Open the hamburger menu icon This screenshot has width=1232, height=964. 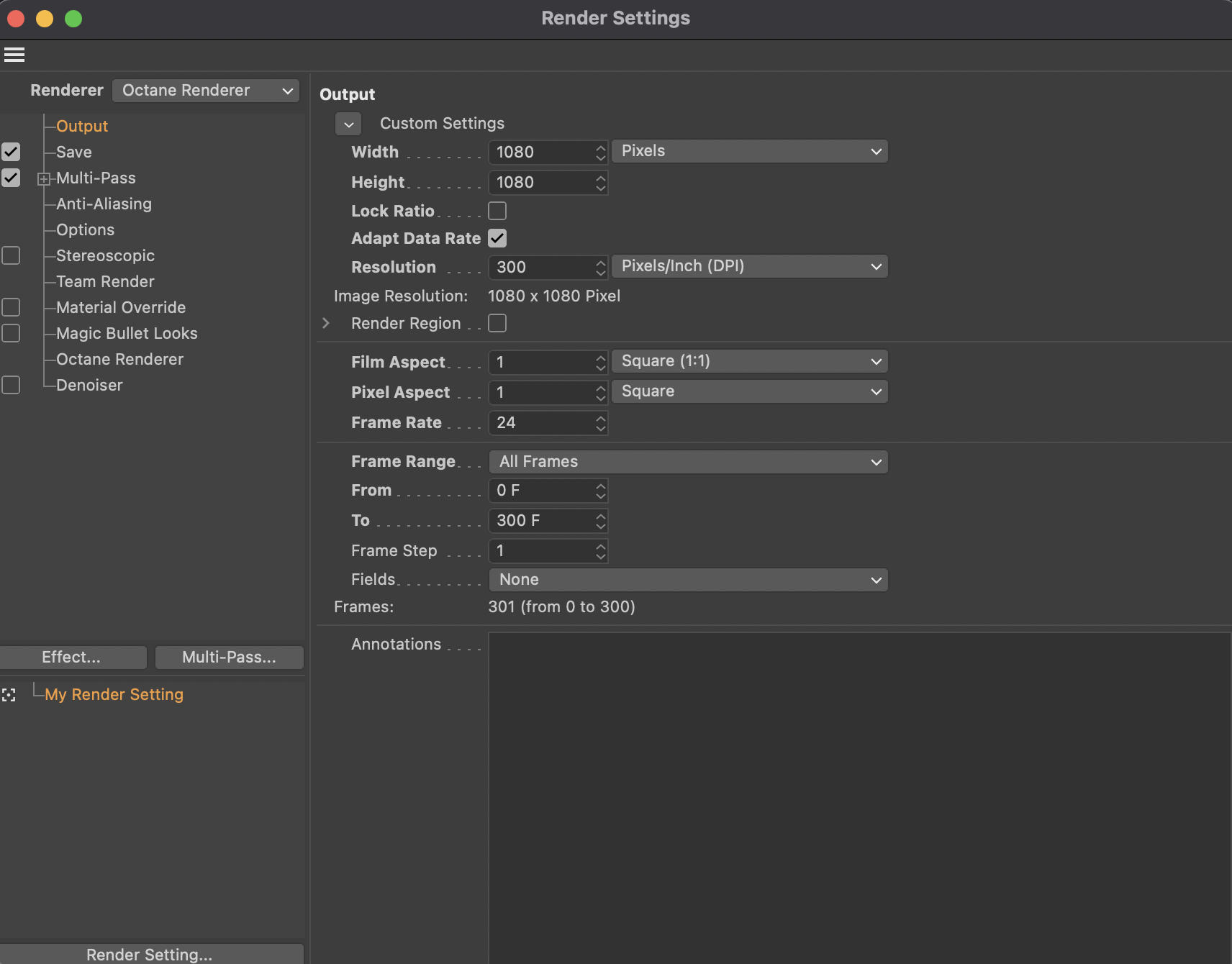(14, 55)
